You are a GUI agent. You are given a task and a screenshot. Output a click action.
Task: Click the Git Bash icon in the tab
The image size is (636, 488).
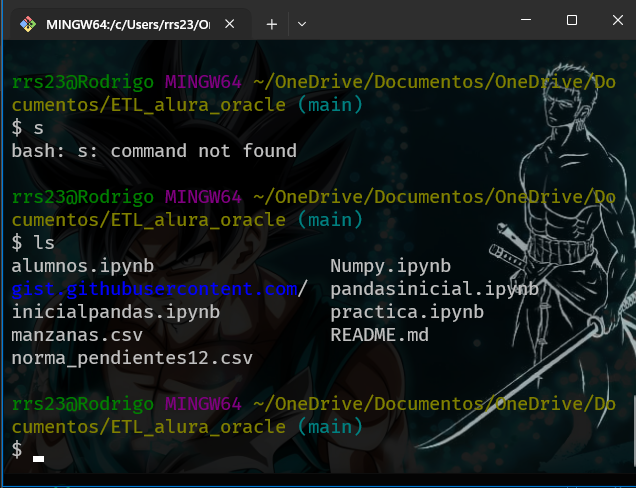coord(28,24)
